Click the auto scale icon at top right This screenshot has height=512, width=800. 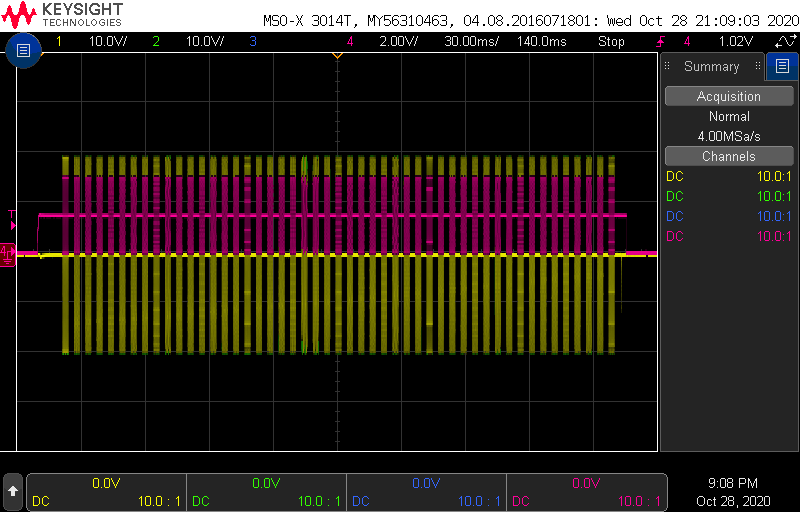pyautogui.click(x=785, y=41)
